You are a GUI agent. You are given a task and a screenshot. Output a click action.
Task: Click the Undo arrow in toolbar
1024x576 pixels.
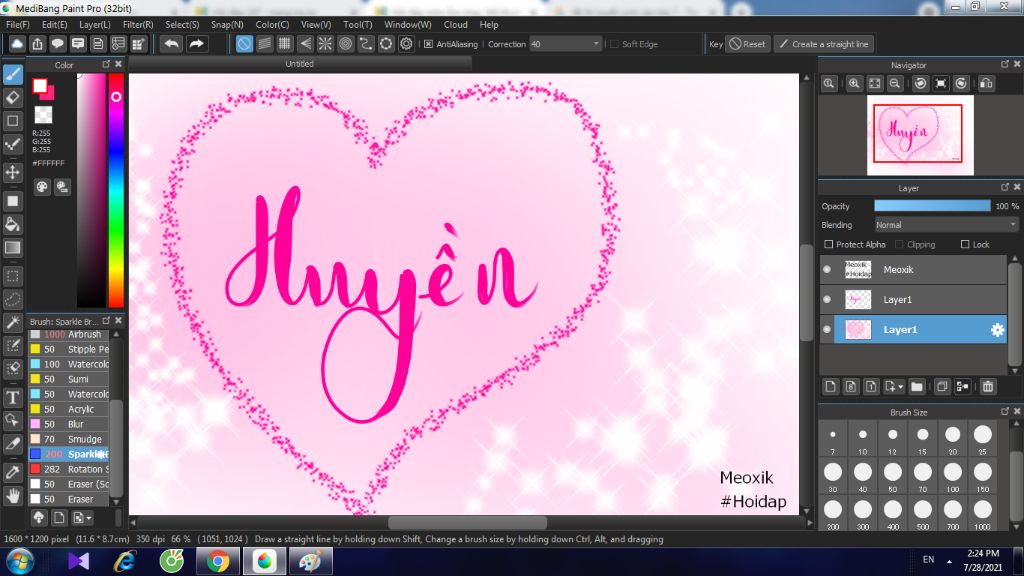tap(172, 44)
